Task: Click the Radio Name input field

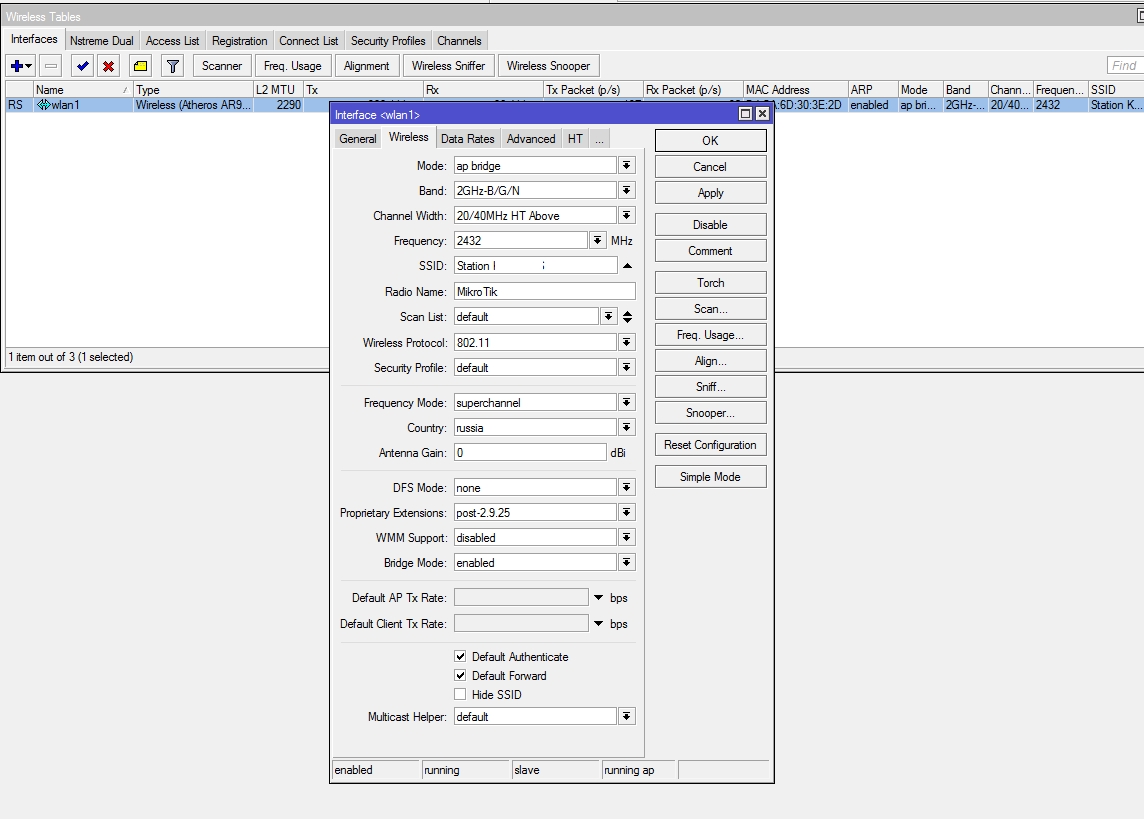Action: pos(544,292)
